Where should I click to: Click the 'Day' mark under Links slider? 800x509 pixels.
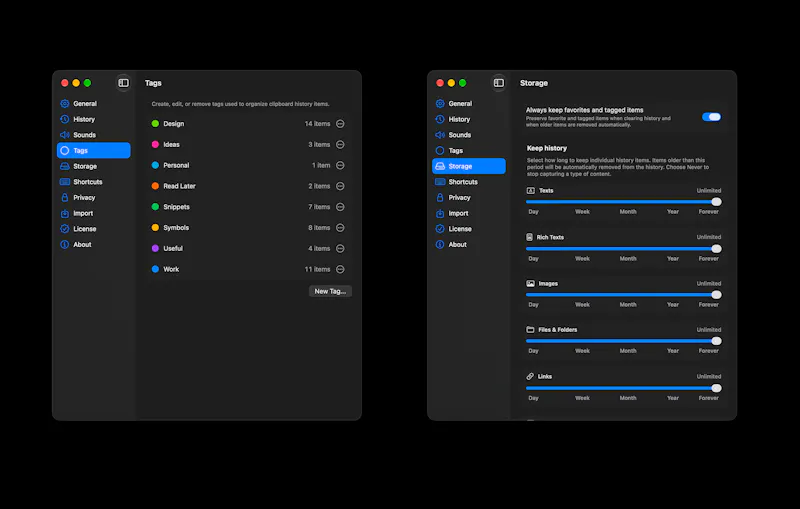533,398
